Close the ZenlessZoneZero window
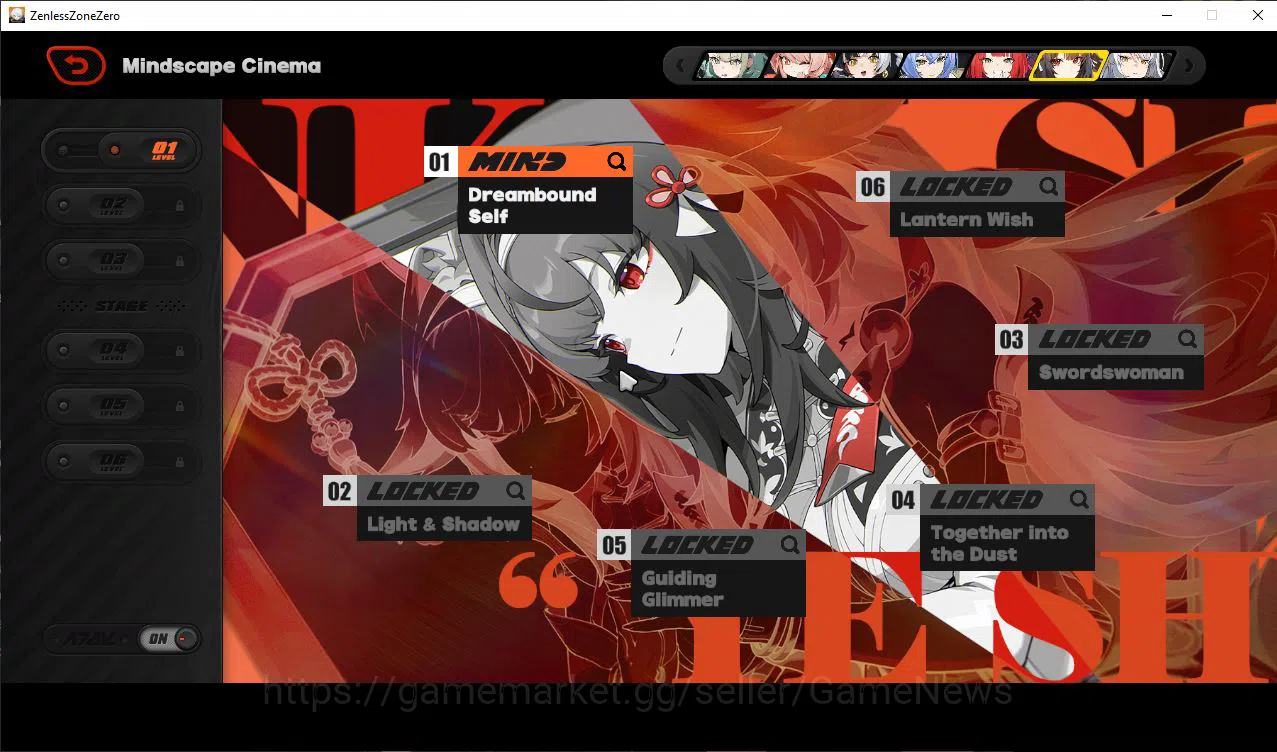The height and width of the screenshot is (752, 1277). pos(1257,15)
